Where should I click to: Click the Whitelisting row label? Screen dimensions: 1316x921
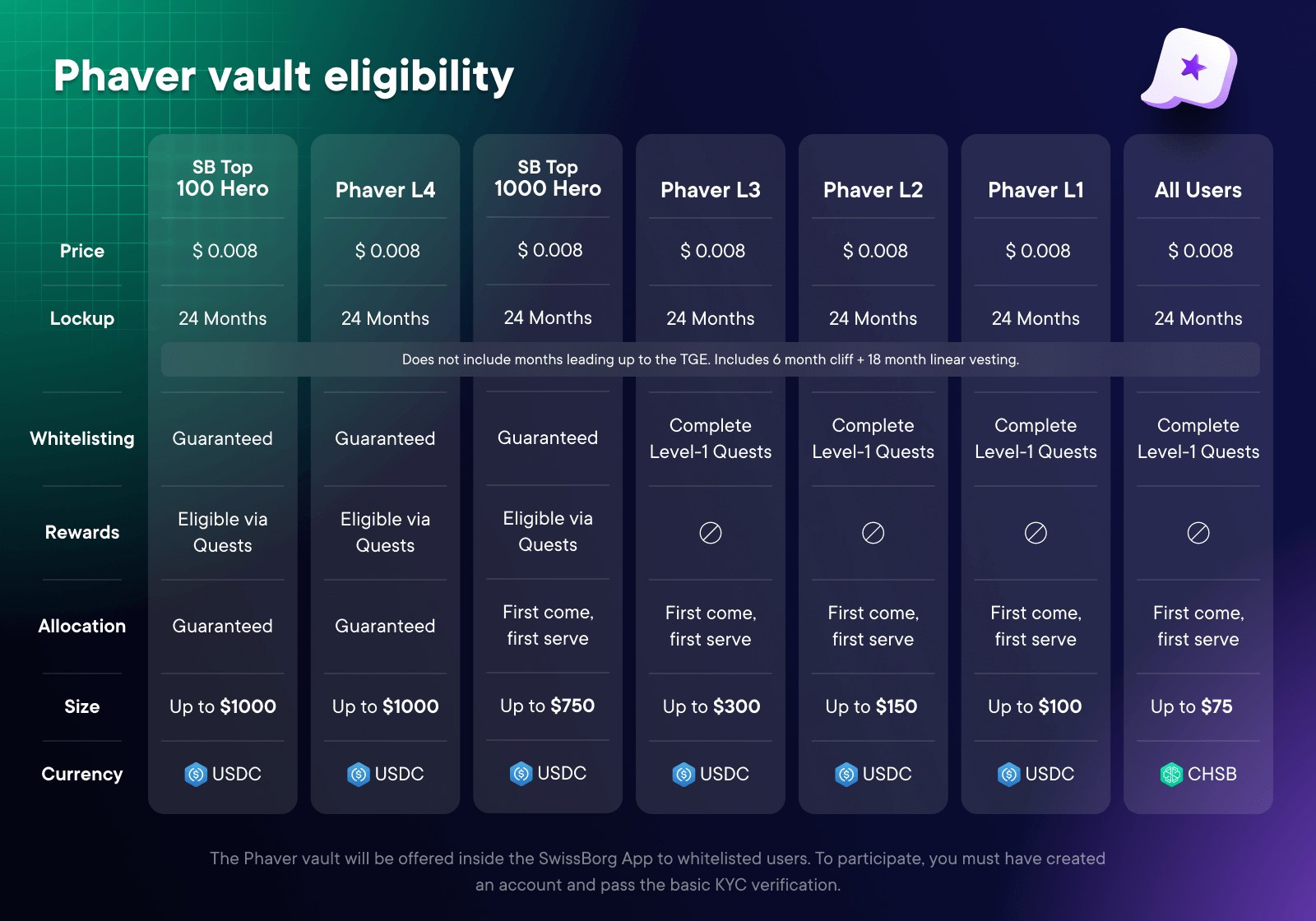click(82, 438)
